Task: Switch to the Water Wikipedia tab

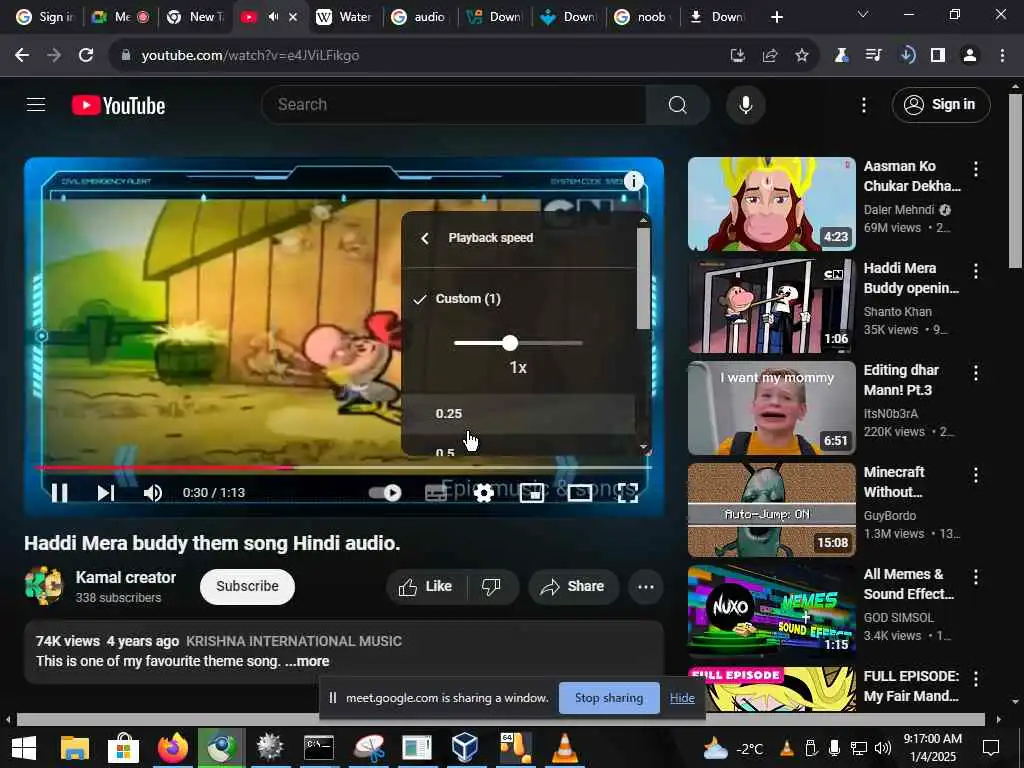Action: pos(345,17)
